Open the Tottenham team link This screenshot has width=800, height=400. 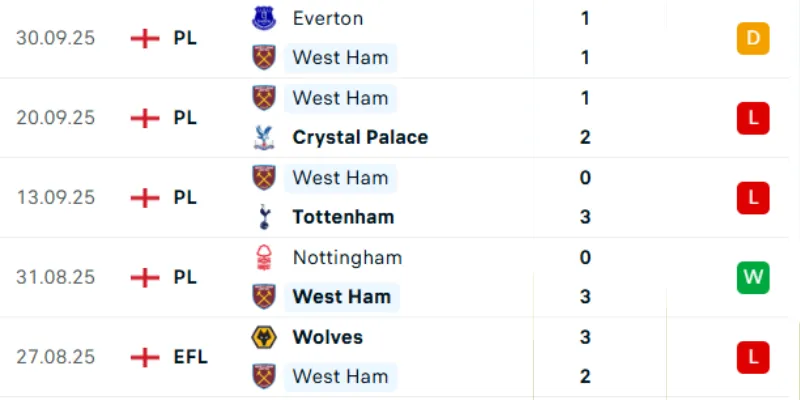click(343, 217)
